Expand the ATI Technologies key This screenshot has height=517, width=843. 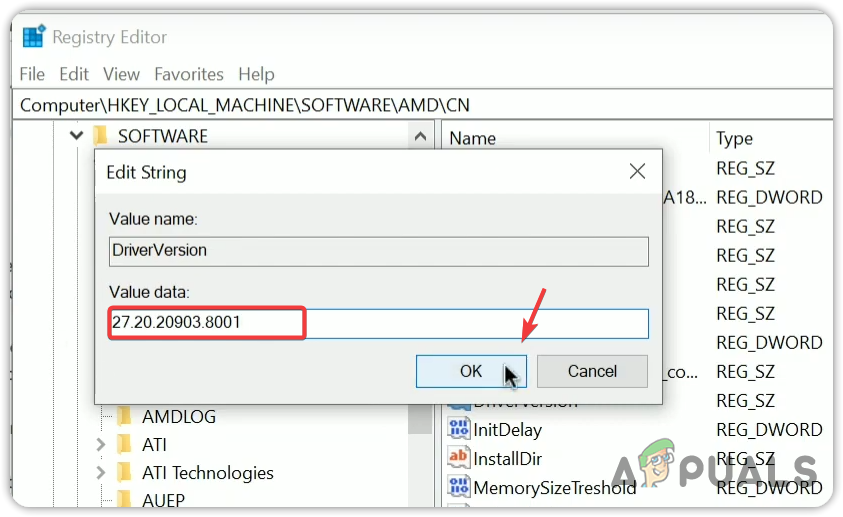click(100, 472)
